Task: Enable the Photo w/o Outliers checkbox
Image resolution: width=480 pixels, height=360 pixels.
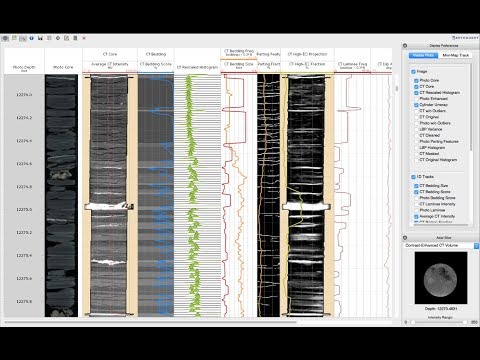Action: 416,123
